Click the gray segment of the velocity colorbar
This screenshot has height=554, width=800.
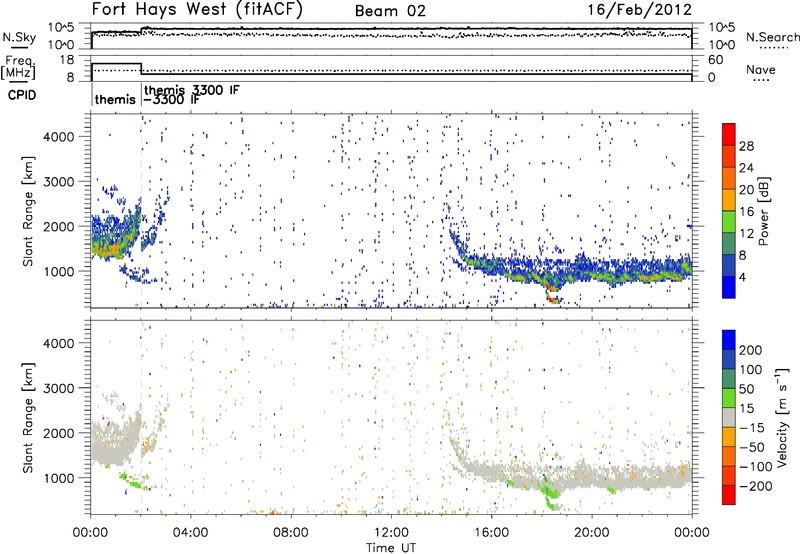click(x=729, y=417)
